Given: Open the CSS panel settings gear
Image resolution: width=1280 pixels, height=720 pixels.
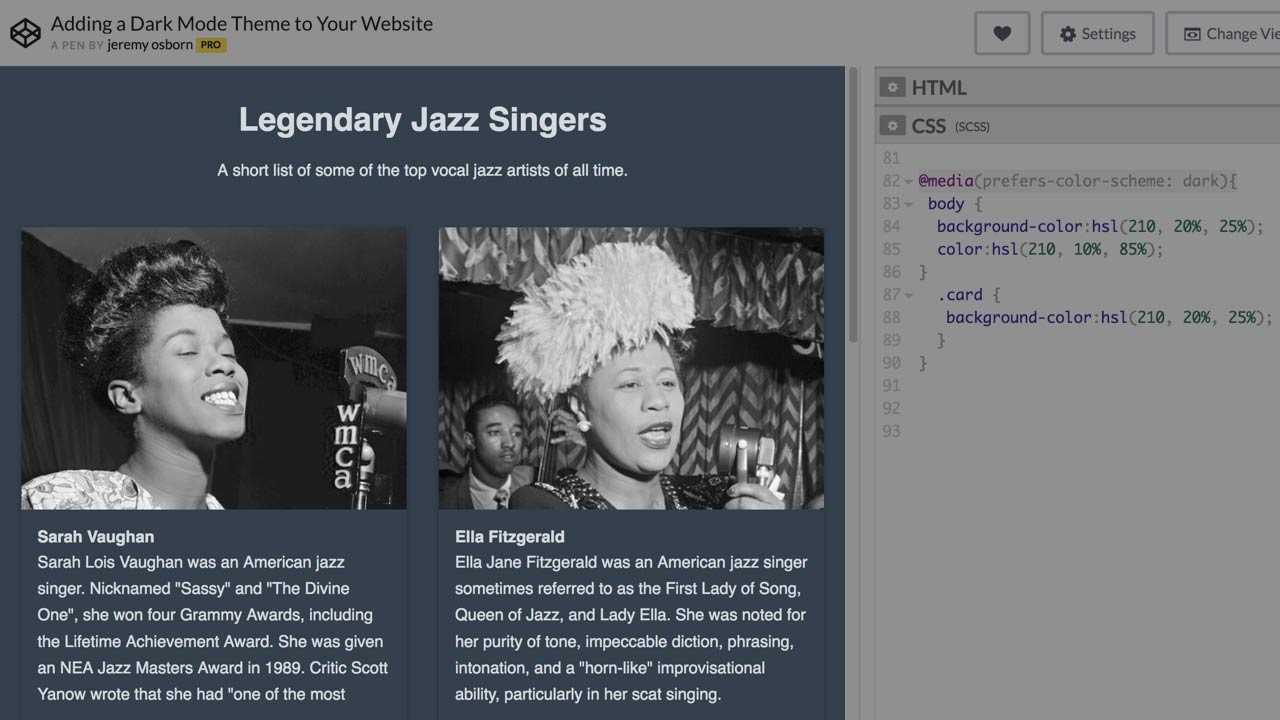Looking at the screenshot, I should (x=893, y=126).
